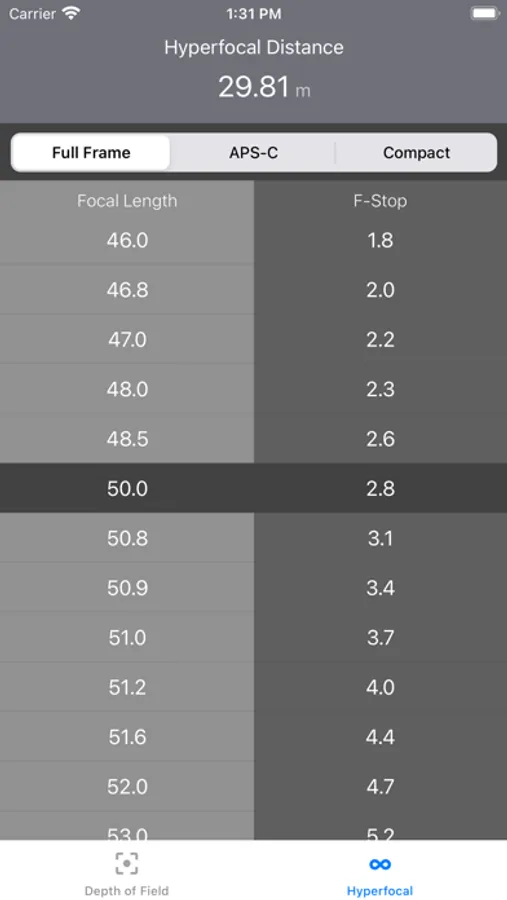The image size is (507, 900).
Task: Pick f-stop 4.0 in the picker
Action: pyautogui.click(x=380, y=687)
